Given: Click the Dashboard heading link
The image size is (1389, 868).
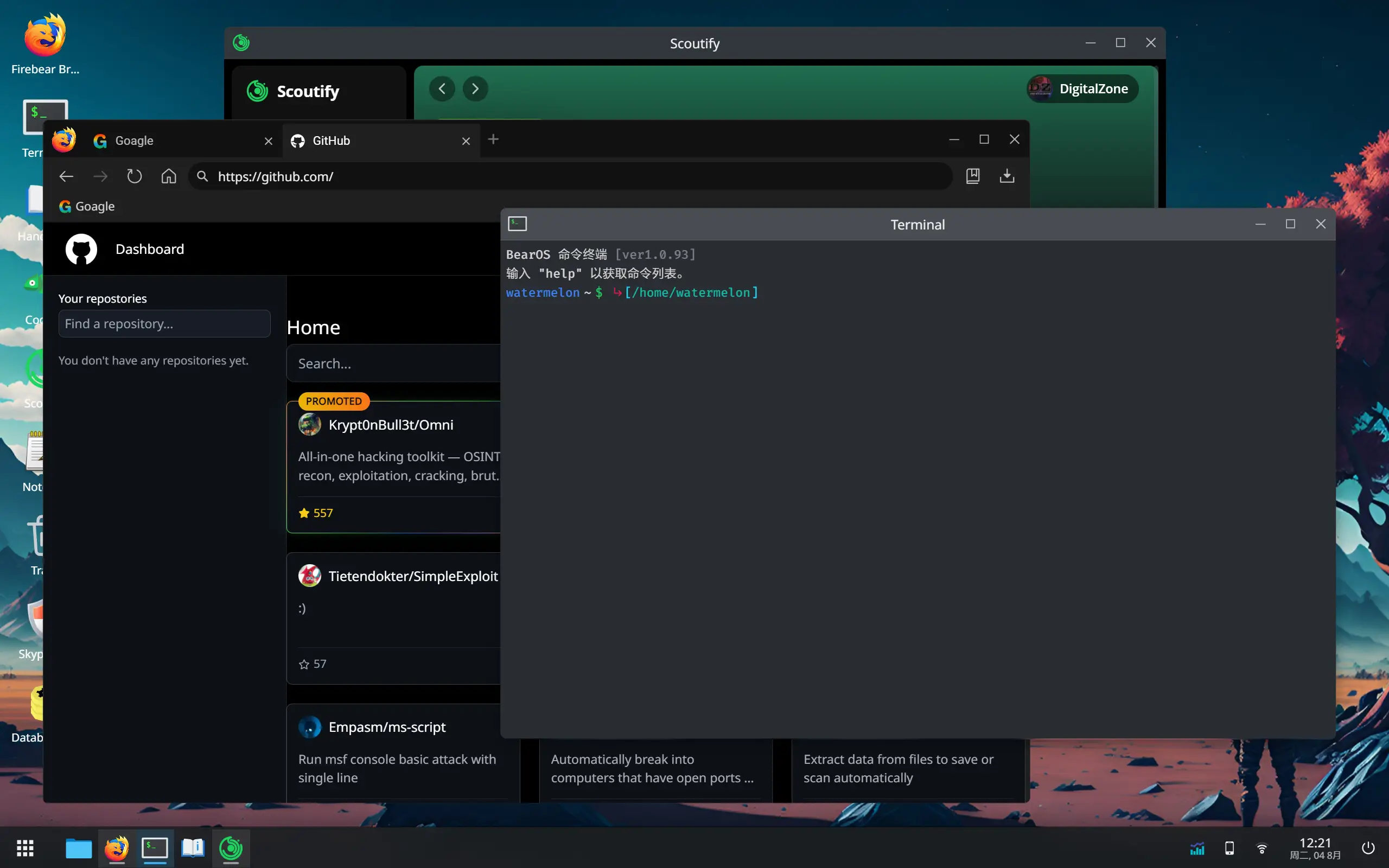Looking at the screenshot, I should [150, 249].
